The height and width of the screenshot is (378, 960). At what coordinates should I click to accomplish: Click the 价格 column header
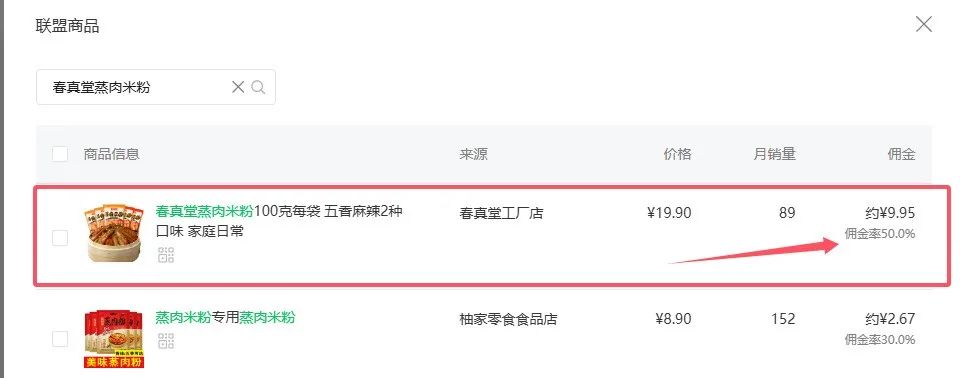coord(677,154)
